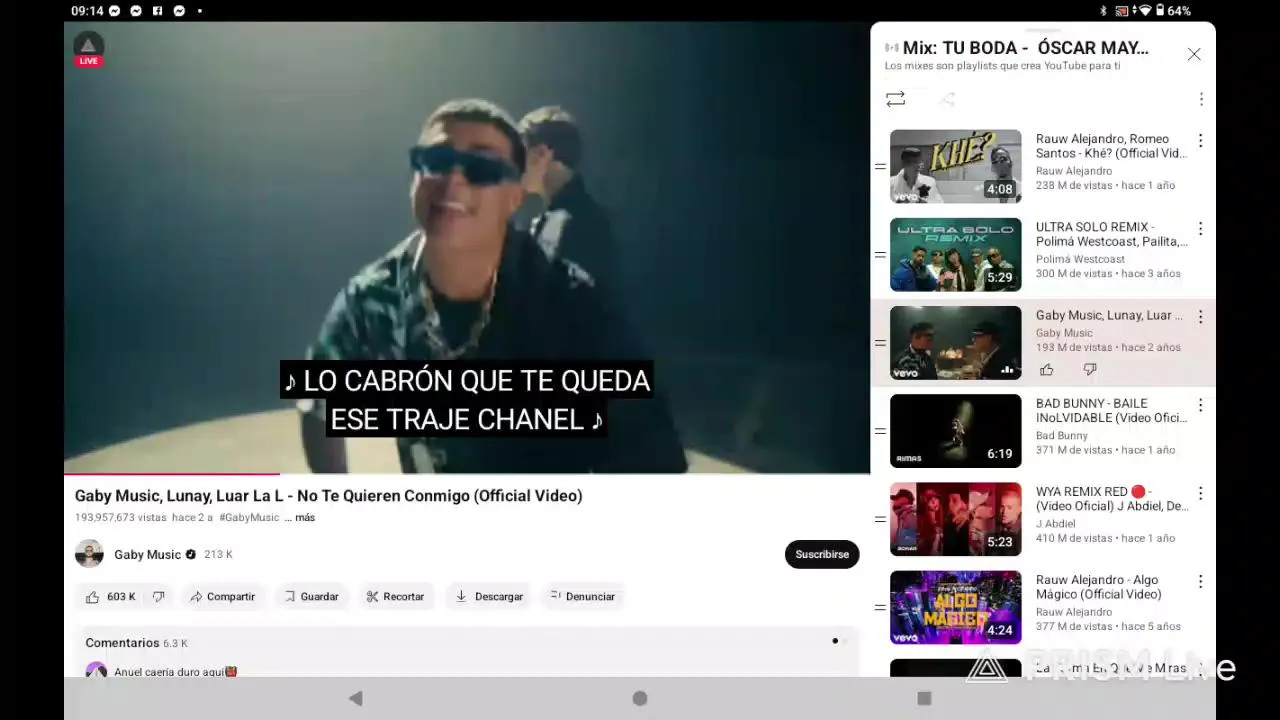Open the Comentarios section
This screenshot has height=720, width=1280.
coord(467,642)
